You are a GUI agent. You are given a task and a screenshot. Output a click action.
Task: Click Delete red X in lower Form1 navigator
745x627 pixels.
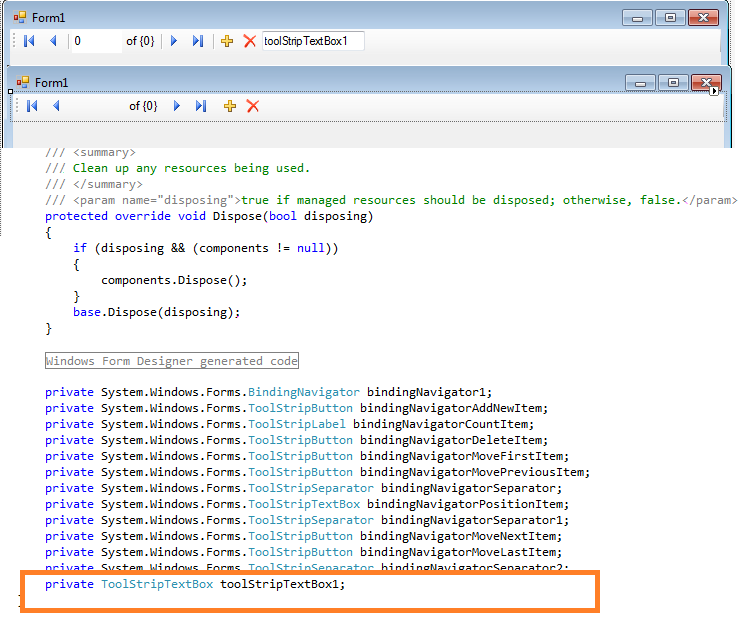coord(253,106)
